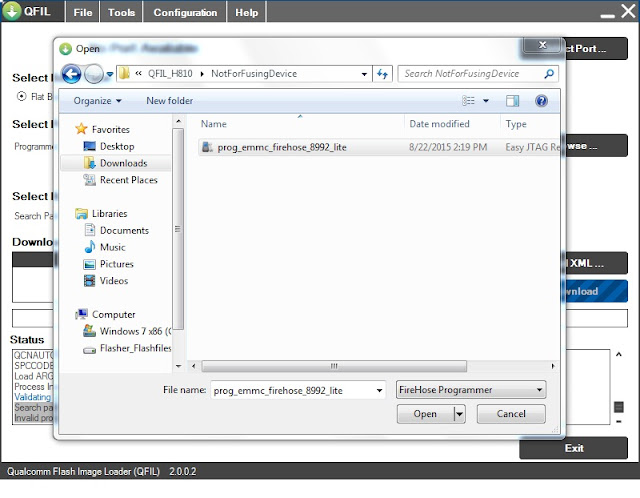Click the Flasher_Flashfiles drive icon
640x498 pixels.
click(x=89, y=350)
